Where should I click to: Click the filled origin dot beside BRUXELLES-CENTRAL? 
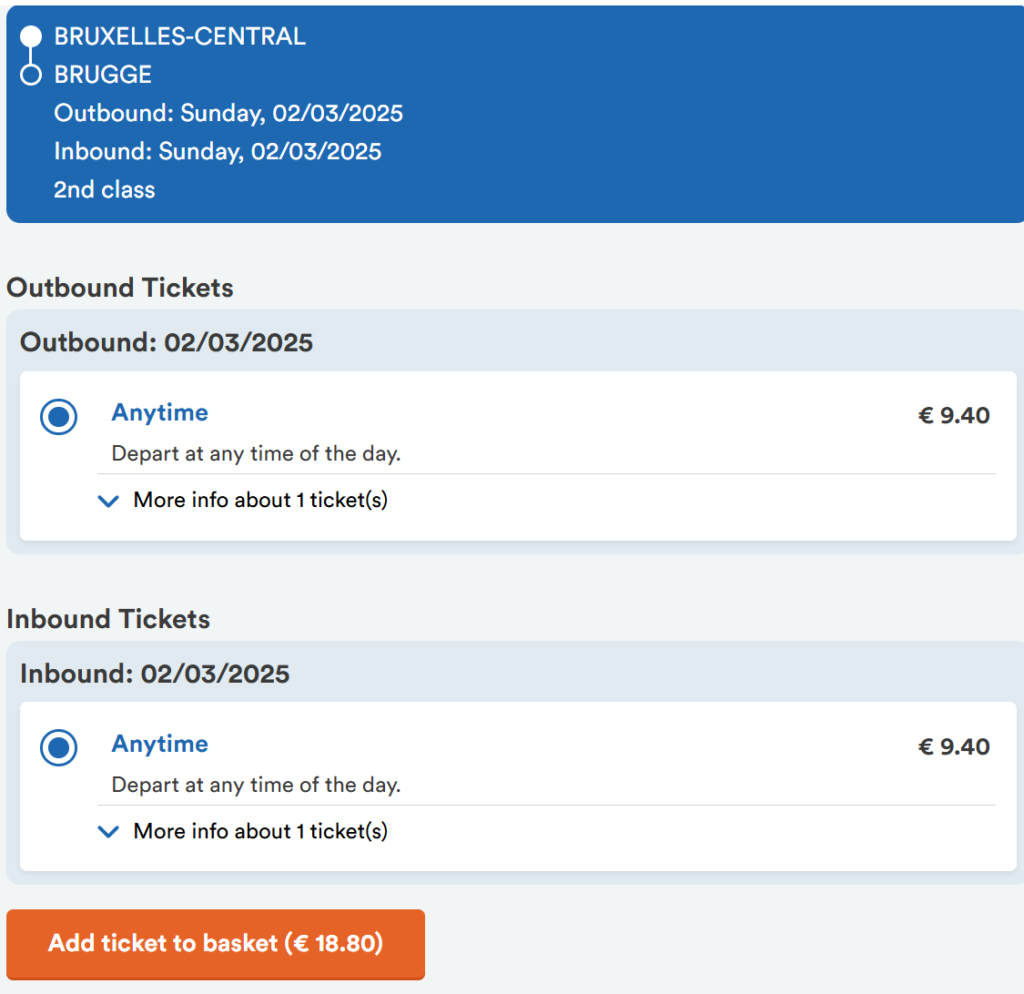tap(31, 37)
